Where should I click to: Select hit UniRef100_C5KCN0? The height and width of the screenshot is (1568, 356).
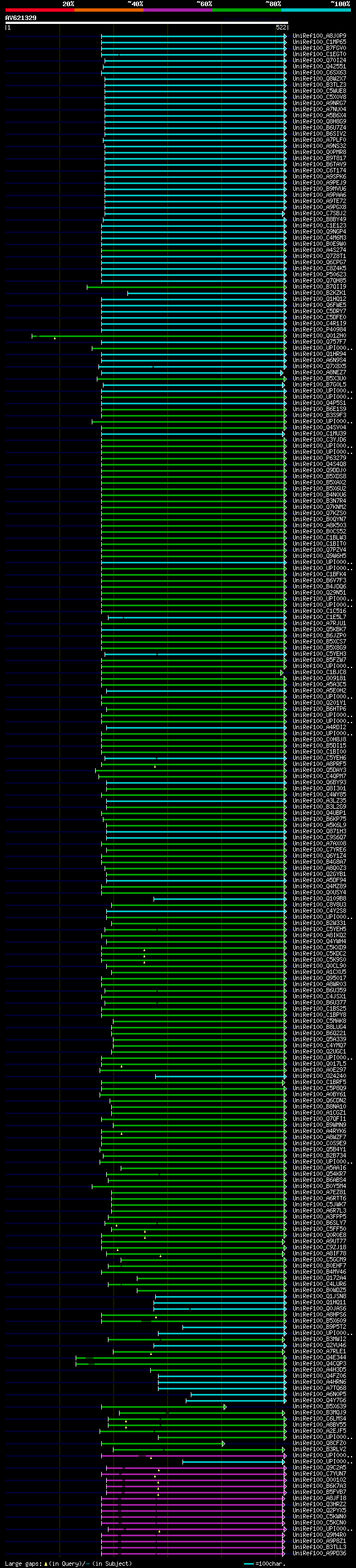pos(319,1522)
